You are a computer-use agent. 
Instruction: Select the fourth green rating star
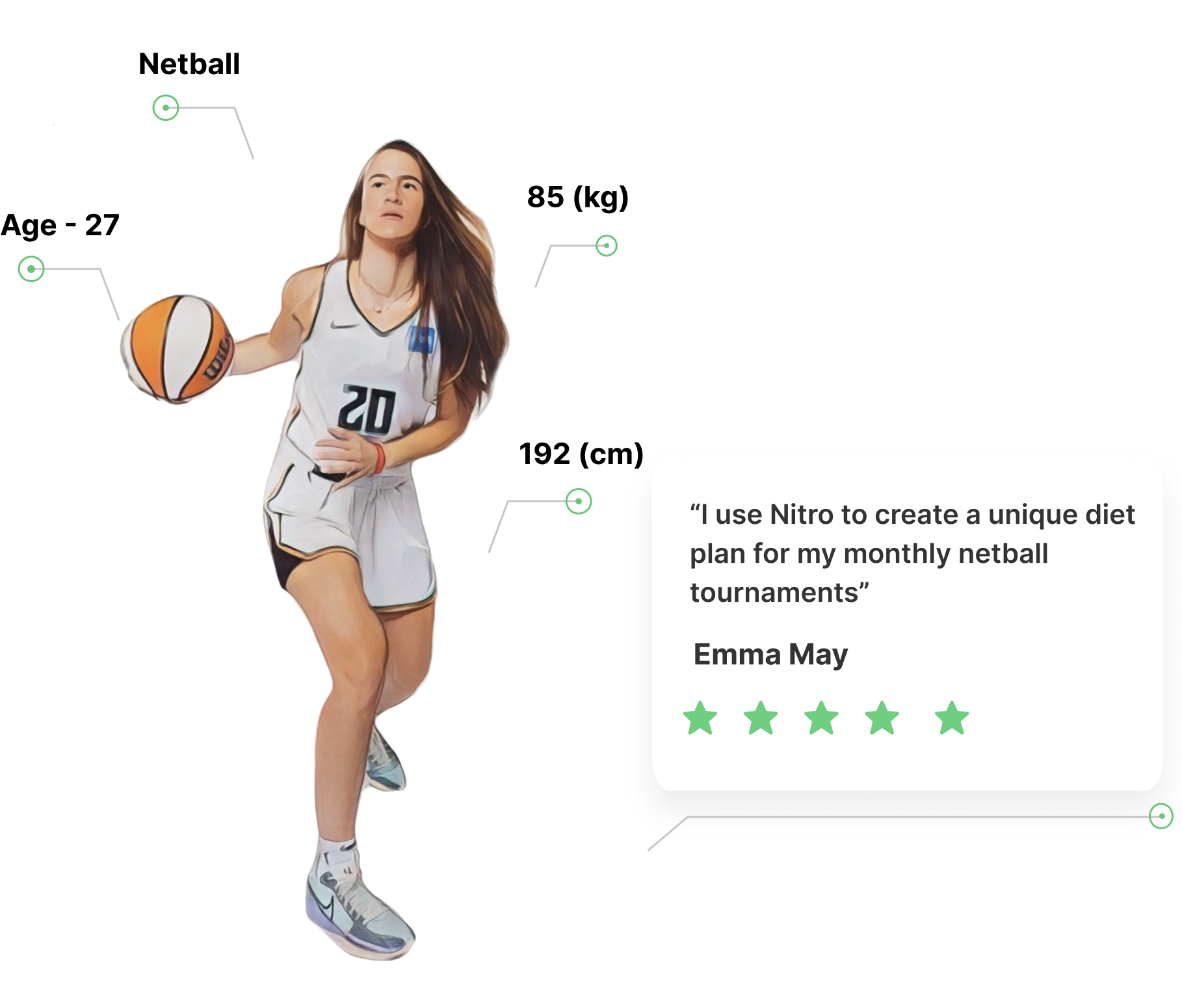[882, 718]
